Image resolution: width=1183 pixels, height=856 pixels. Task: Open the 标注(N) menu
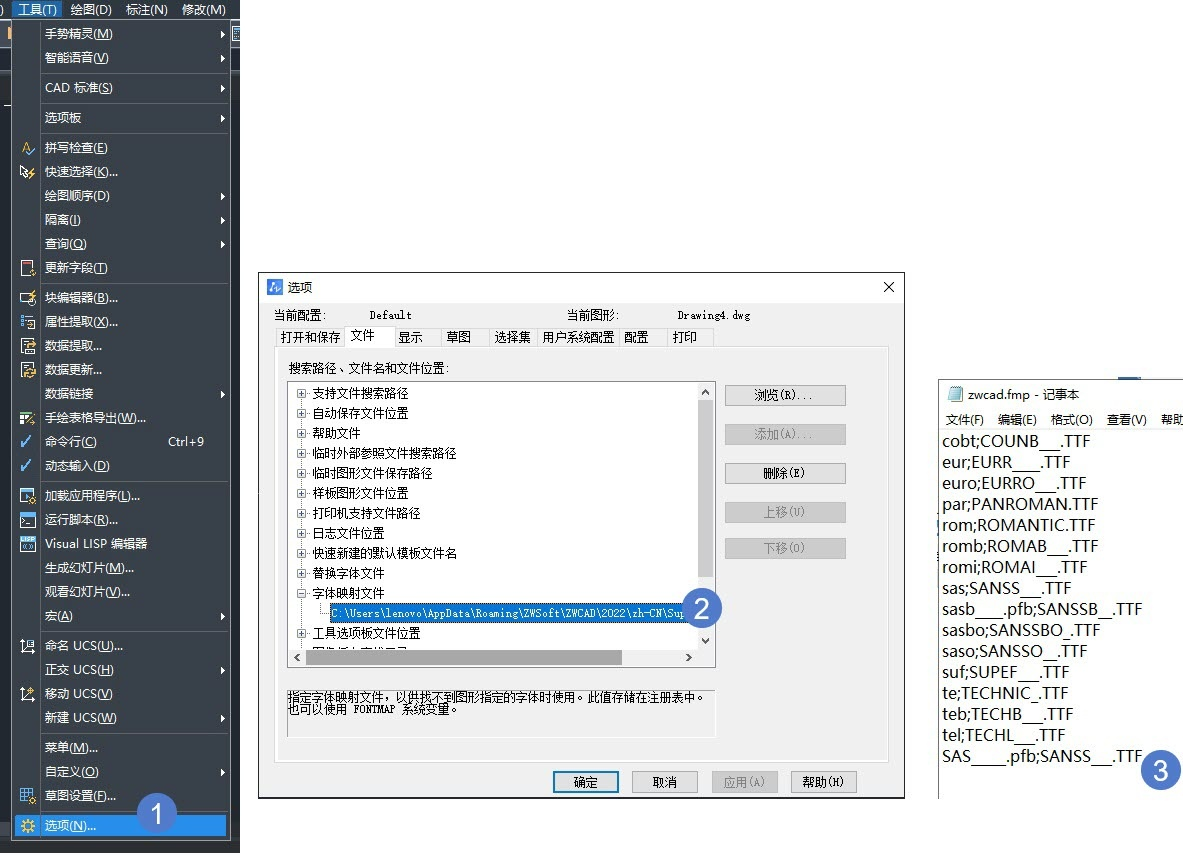(x=146, y=10)
